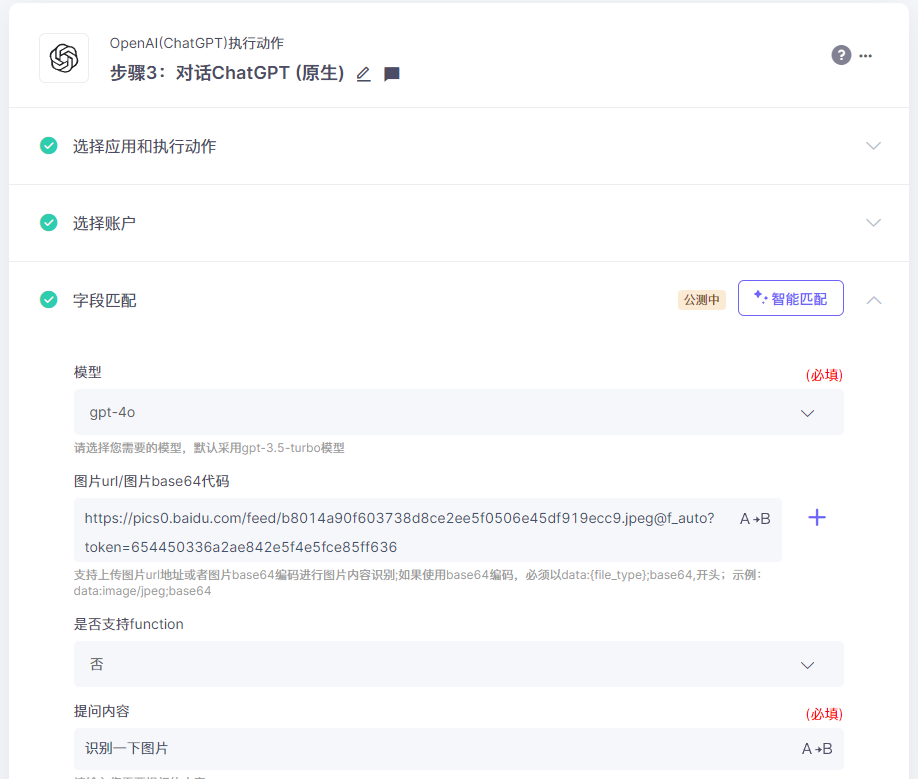Image resolution: width=918 pixels, height=779 pixels.
Task: Click the 模型 field label
Action: coord(88,372)
